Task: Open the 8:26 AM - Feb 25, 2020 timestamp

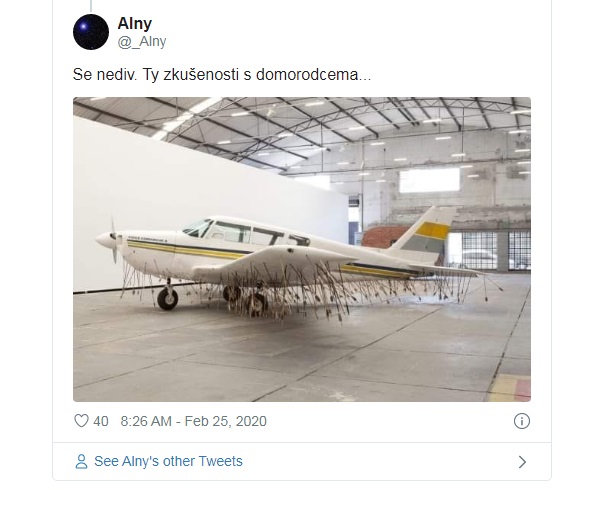Action: pos(193,421)
